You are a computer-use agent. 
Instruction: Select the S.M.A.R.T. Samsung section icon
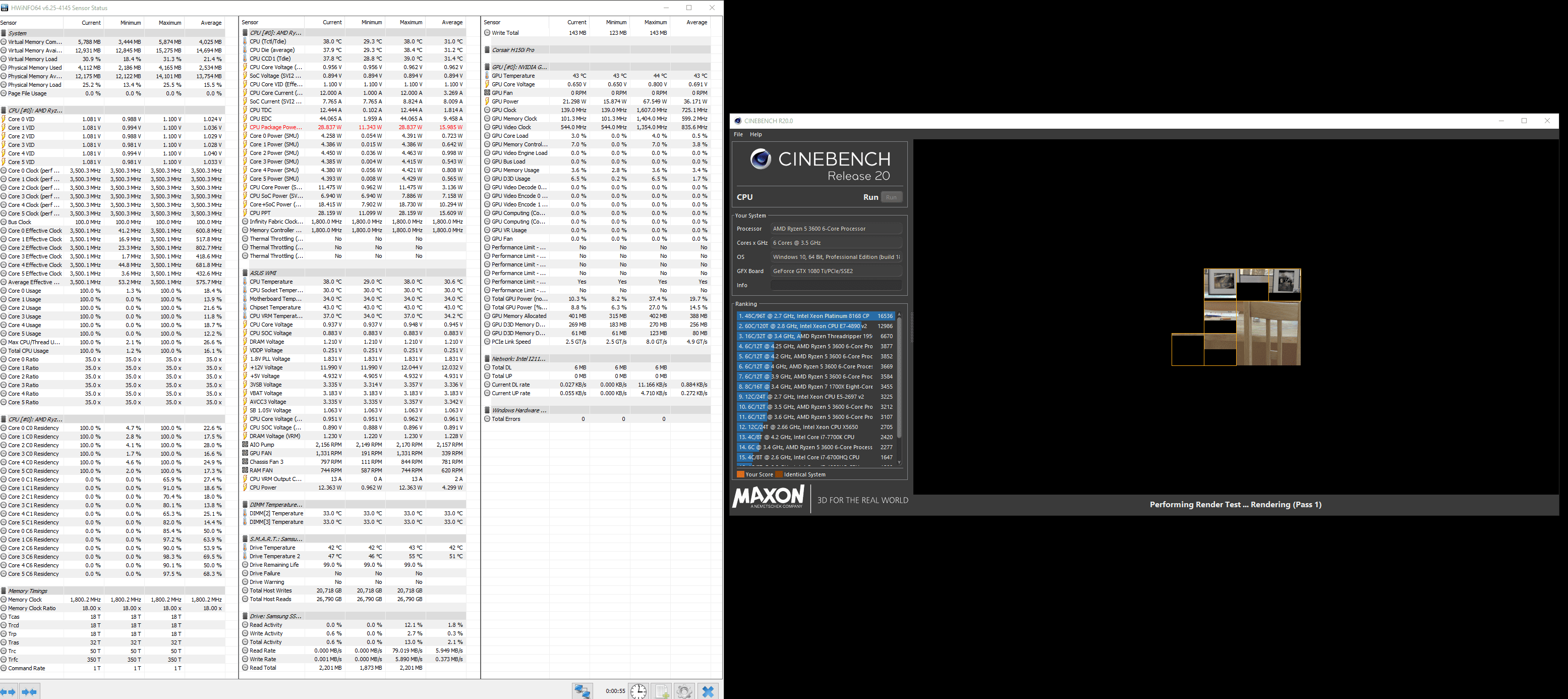(245, 539)
